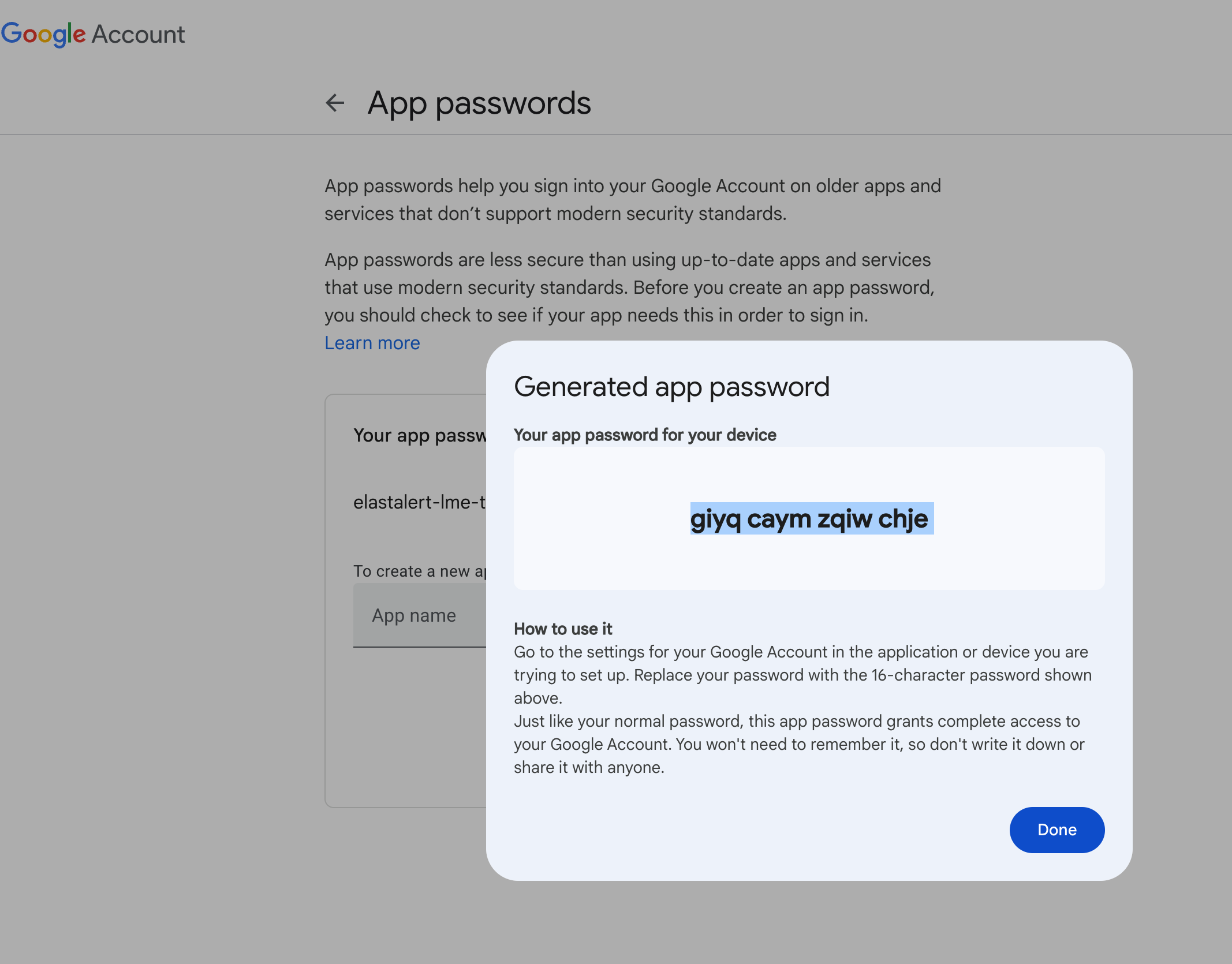Click 'Your app password for your device' label
1232x964 pixels.
click(645, 435)
